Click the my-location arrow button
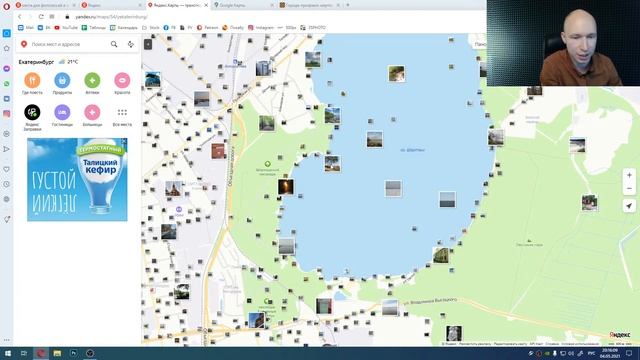640x360 pixels. tap(629, 206)
